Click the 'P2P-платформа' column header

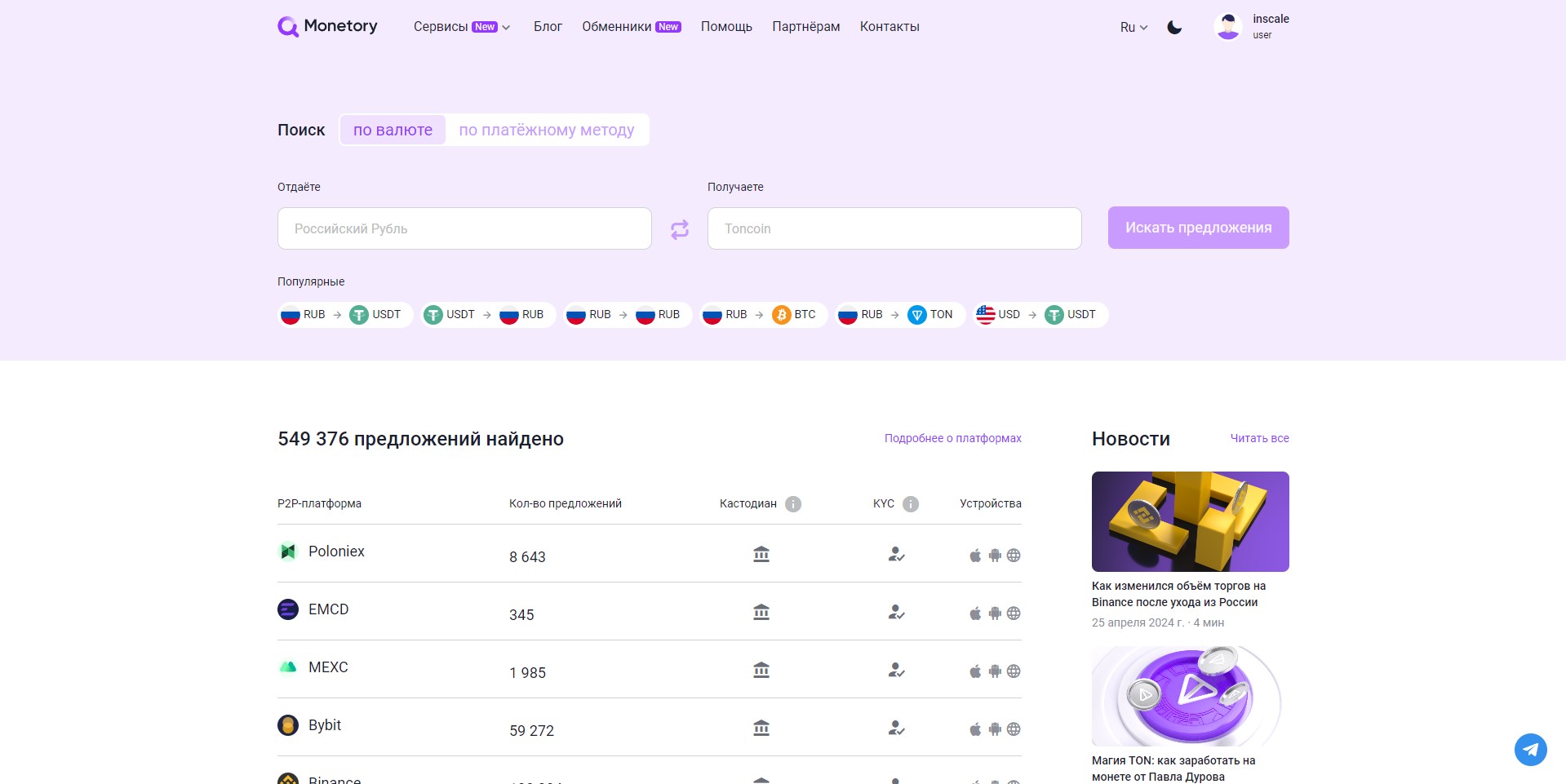319,504
